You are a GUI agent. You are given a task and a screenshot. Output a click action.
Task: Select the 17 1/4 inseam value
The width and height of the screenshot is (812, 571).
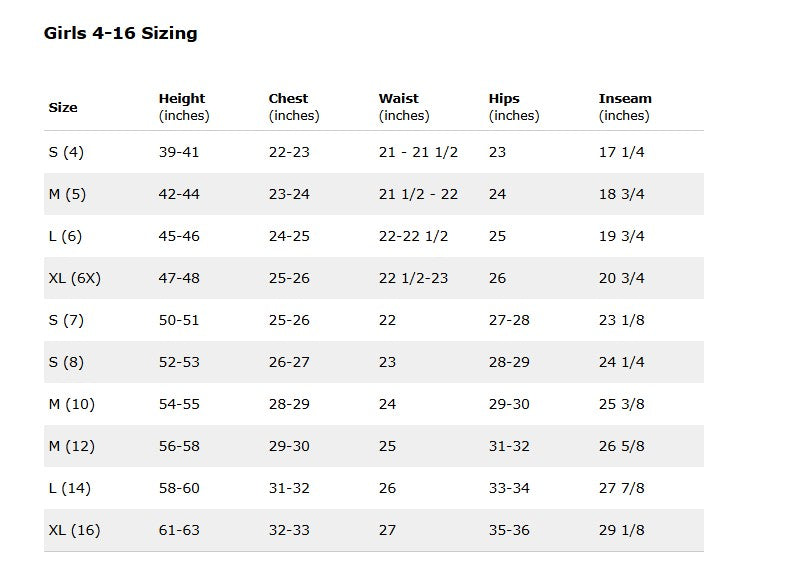[621, 152]
